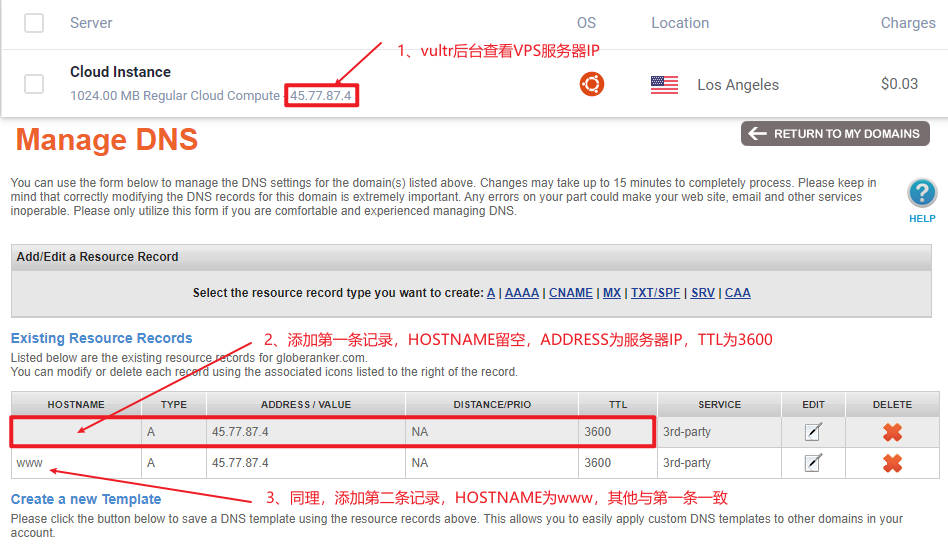
Task: Create an SRV resource record
Action: pos(703,293)
